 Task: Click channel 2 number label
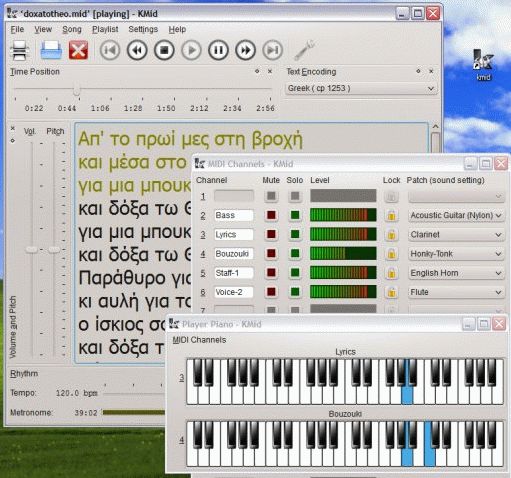203,216
